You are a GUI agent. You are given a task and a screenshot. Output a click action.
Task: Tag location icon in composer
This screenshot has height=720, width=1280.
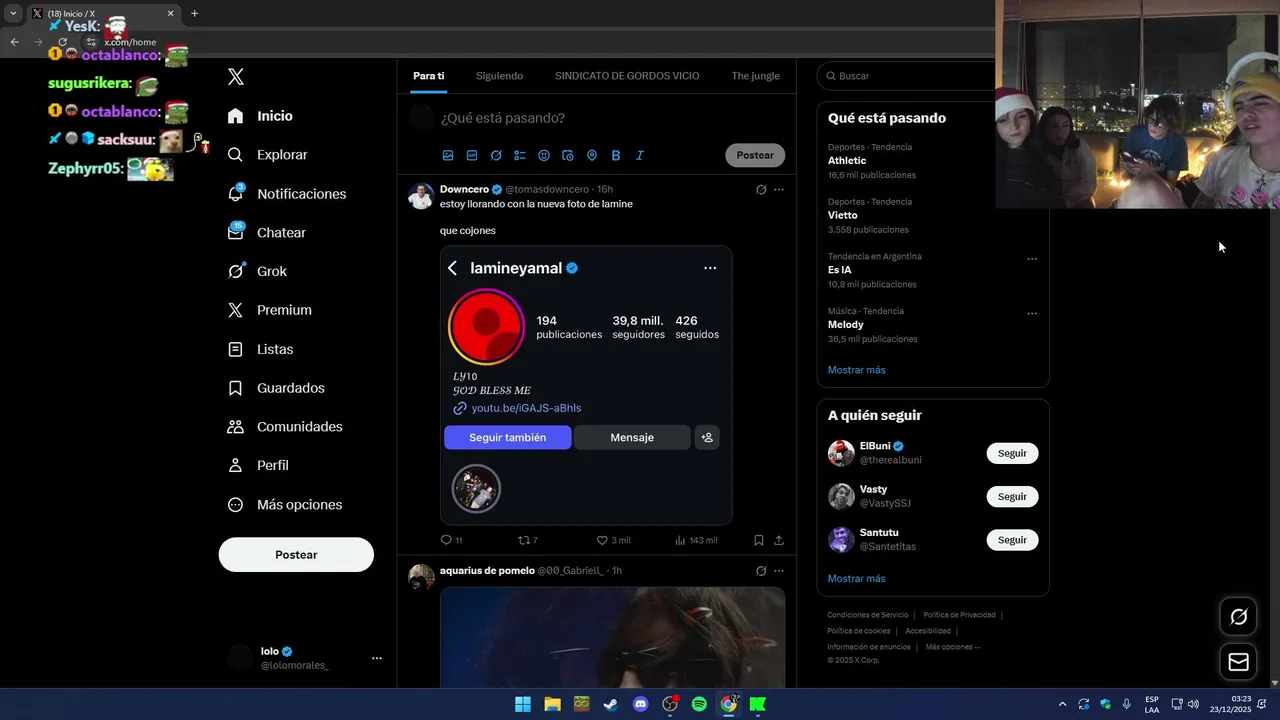pyautogui.click(x=592, y=155)
